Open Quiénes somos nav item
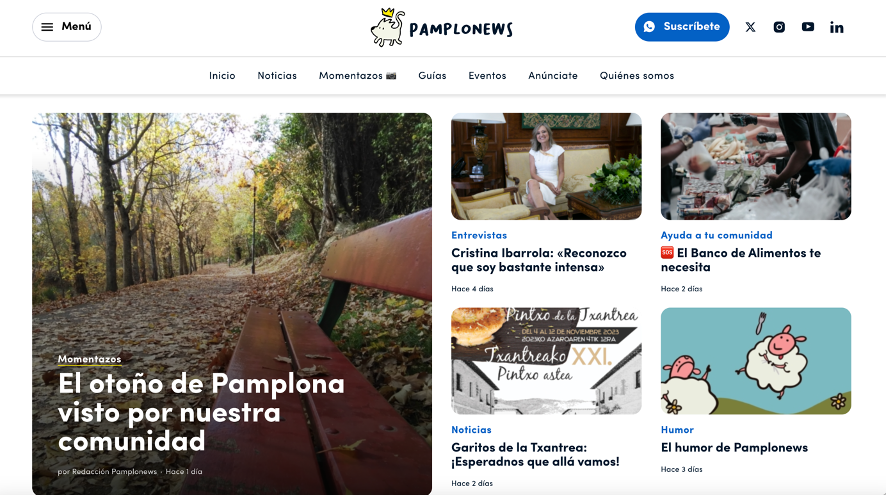 click(636, 75)
